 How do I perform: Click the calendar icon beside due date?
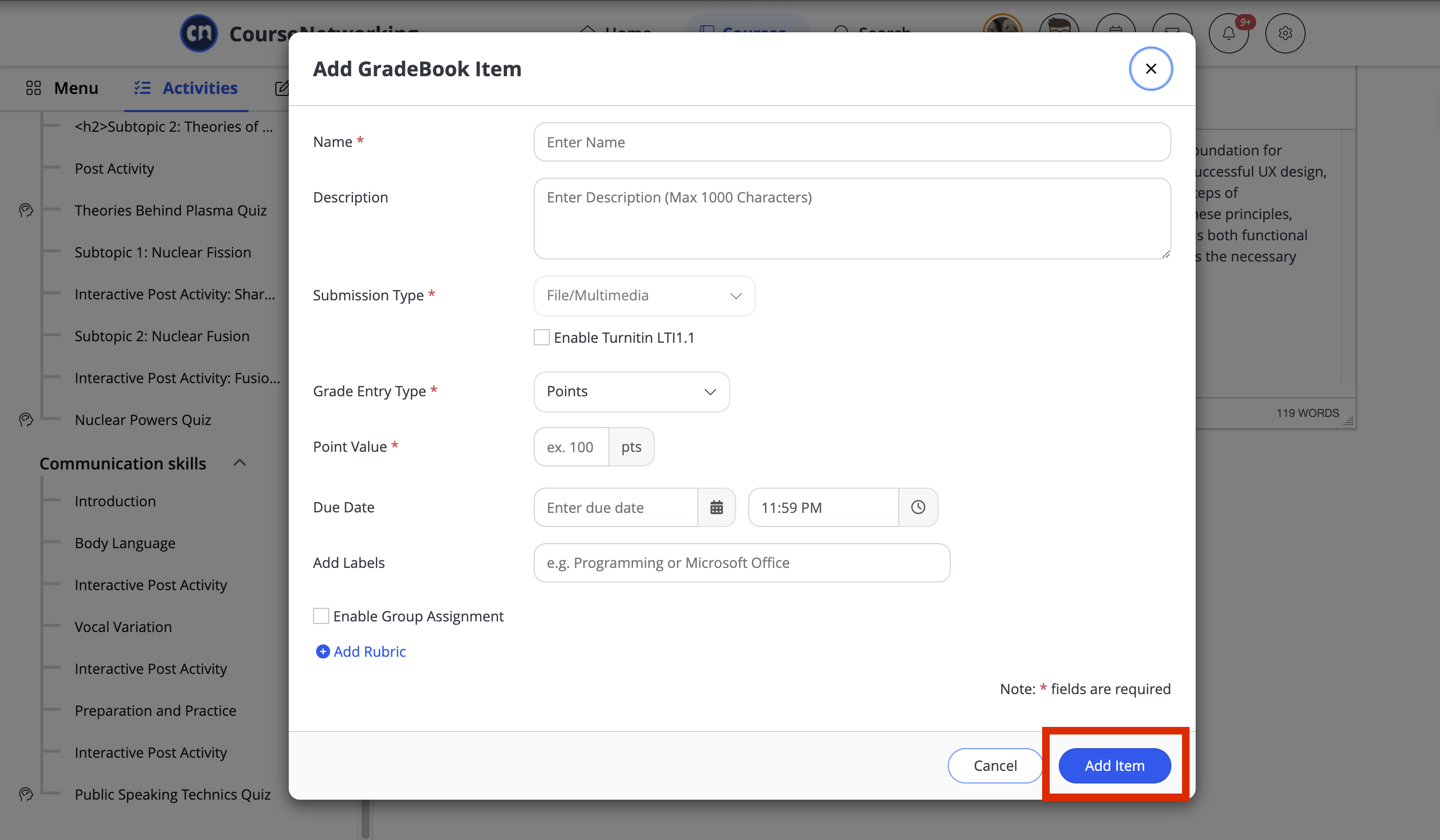click(x=716, y=507)
